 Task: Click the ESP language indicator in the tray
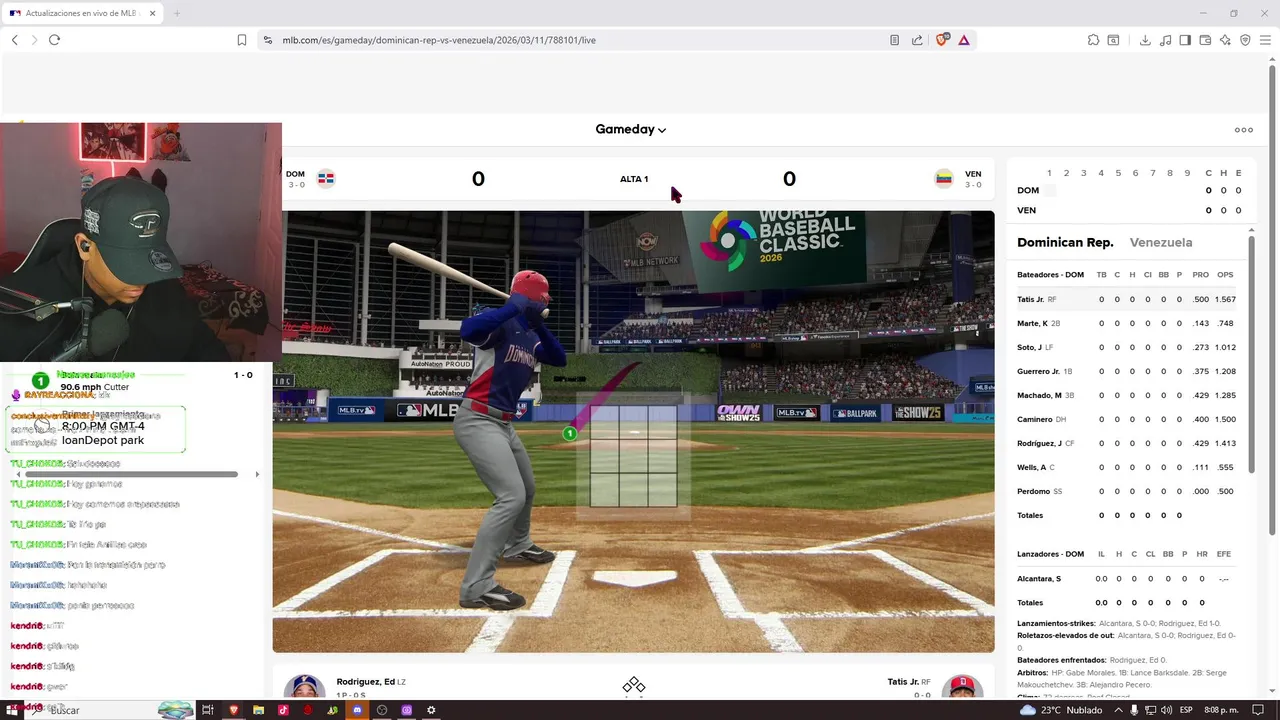(1185, 710)
